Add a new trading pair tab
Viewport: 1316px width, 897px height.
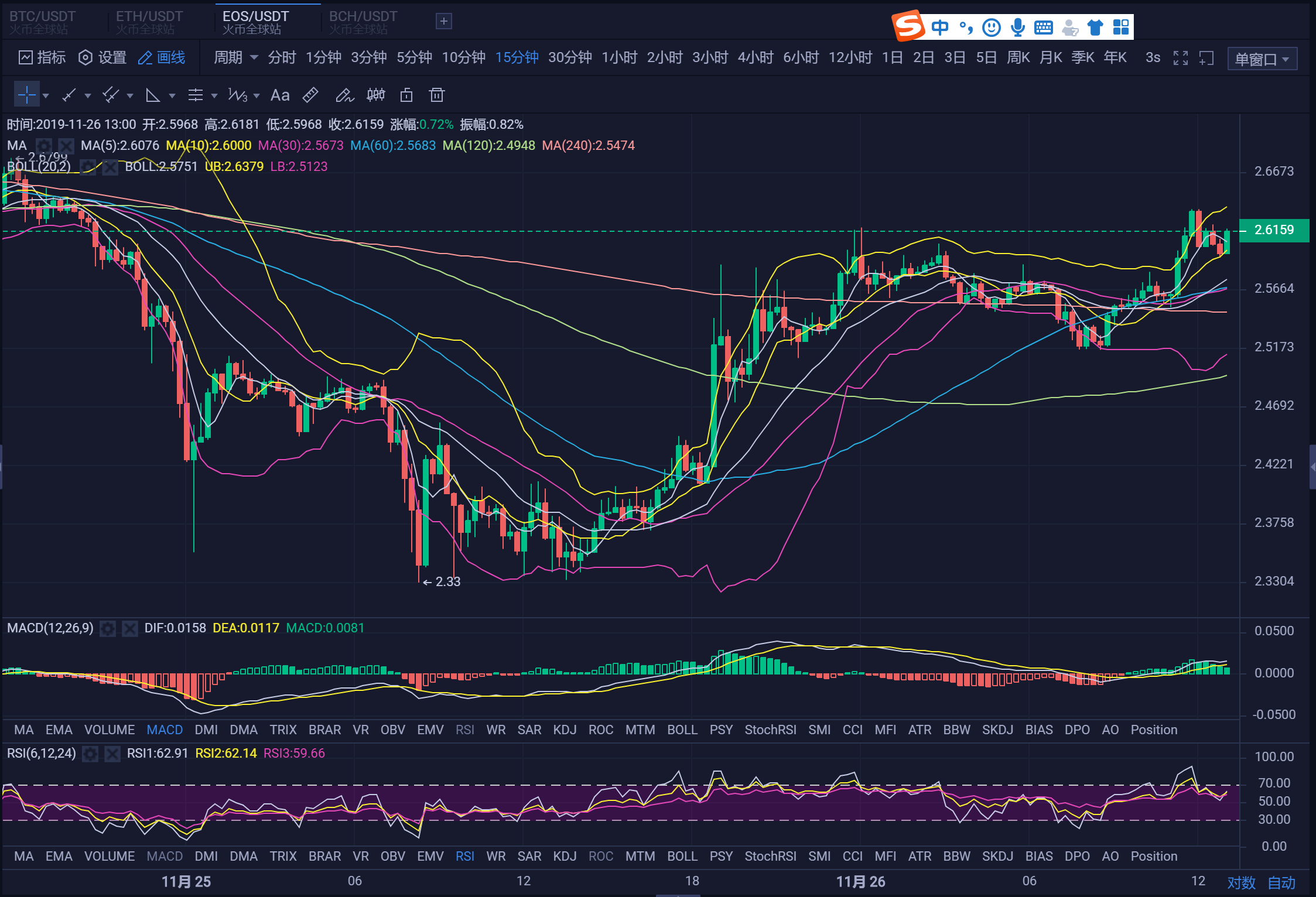(444, 22)
